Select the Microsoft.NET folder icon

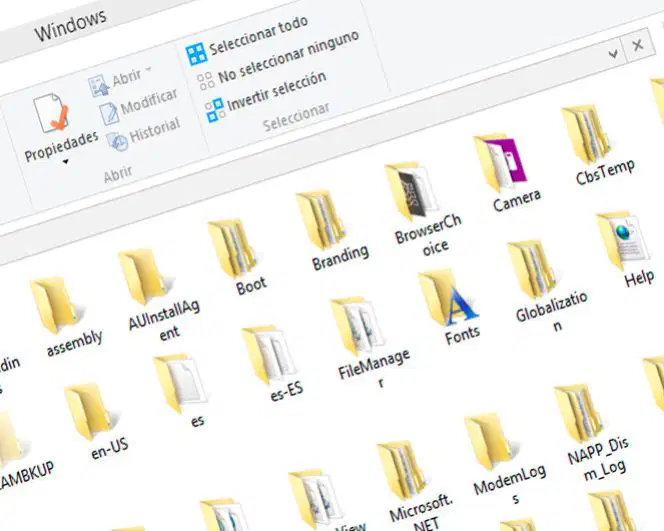402,470
